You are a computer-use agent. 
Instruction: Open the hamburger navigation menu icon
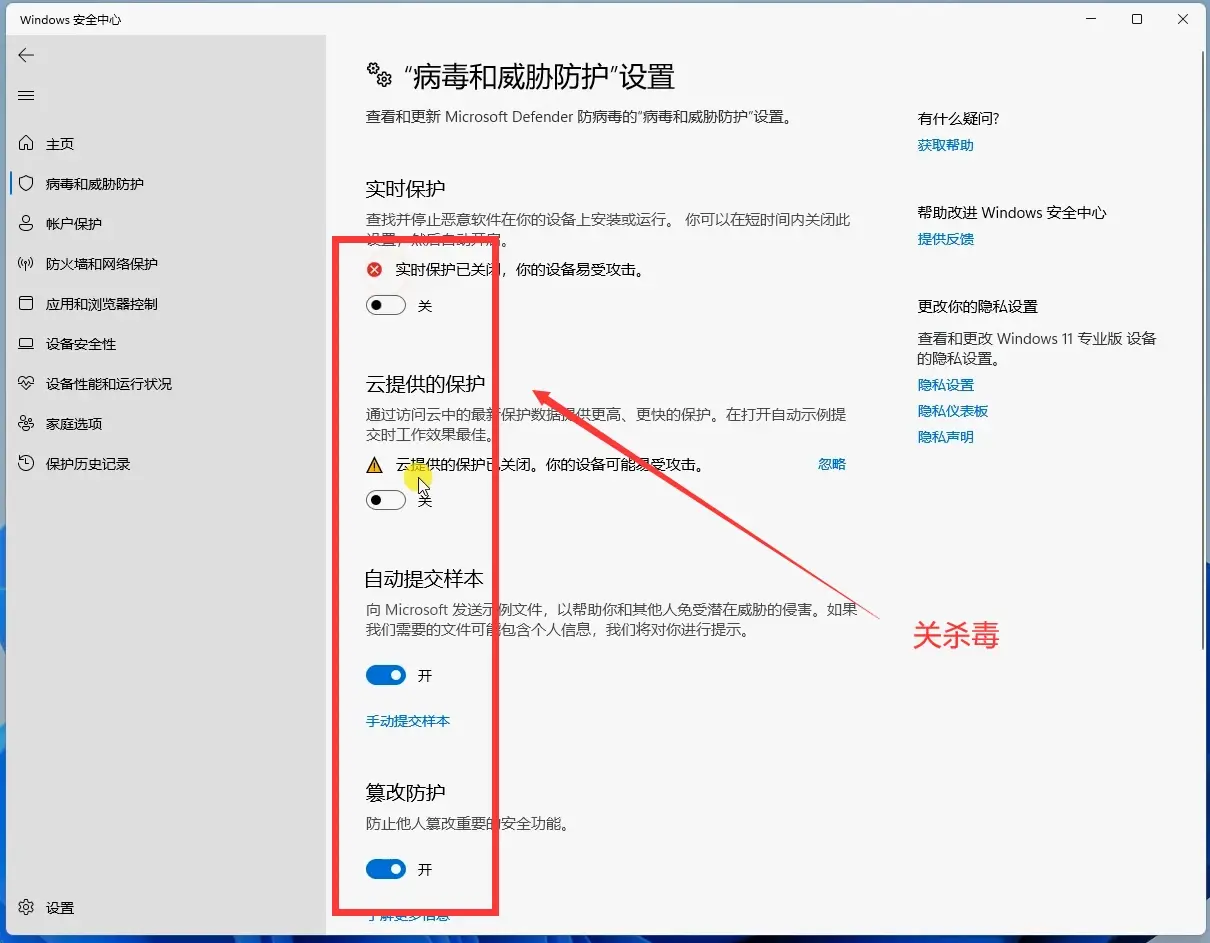26,96
